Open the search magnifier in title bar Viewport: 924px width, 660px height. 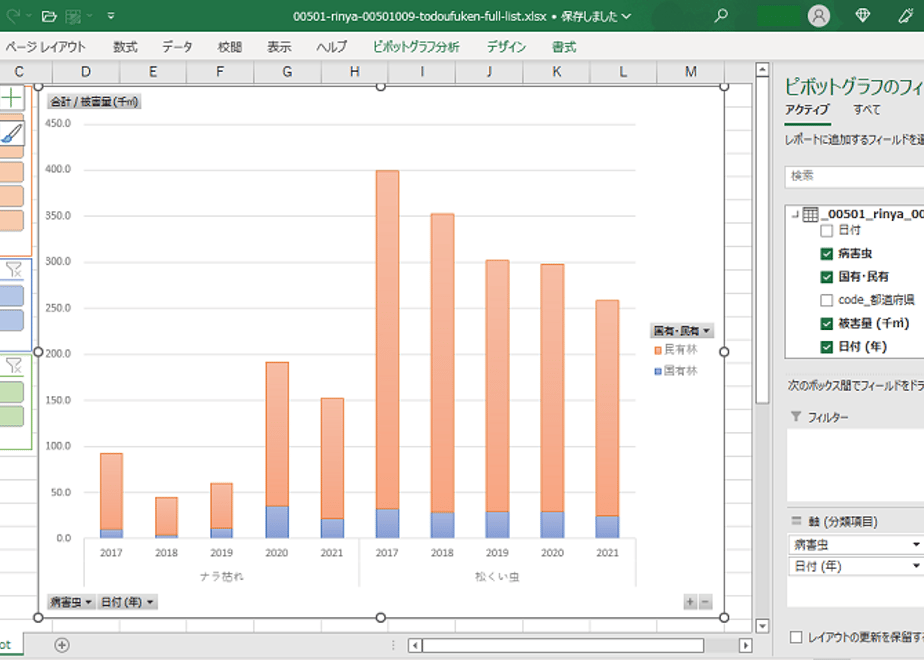coord(721,16)
